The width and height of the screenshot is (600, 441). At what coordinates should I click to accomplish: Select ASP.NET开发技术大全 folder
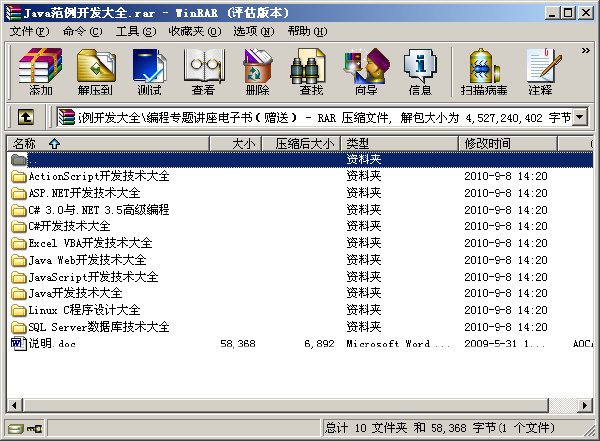(x=84, y=193)
